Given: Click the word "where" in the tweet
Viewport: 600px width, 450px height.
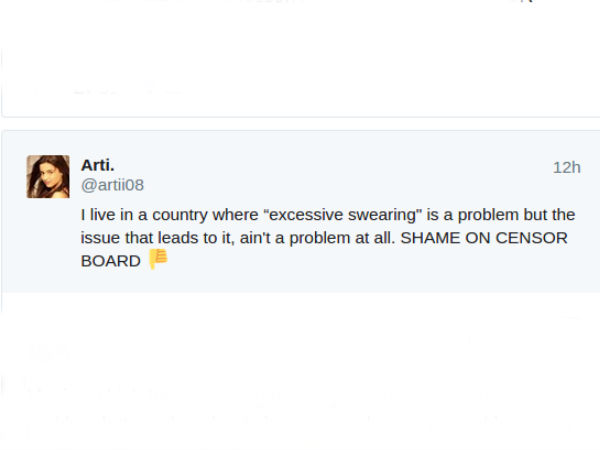Looking at the screenshot, I should [246, 215].
